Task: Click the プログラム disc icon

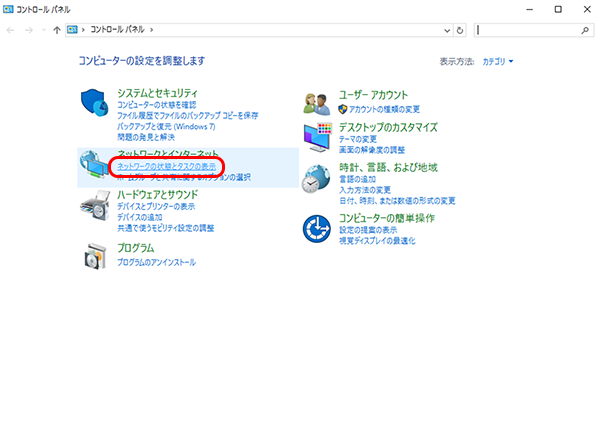Action: (95, 256)
